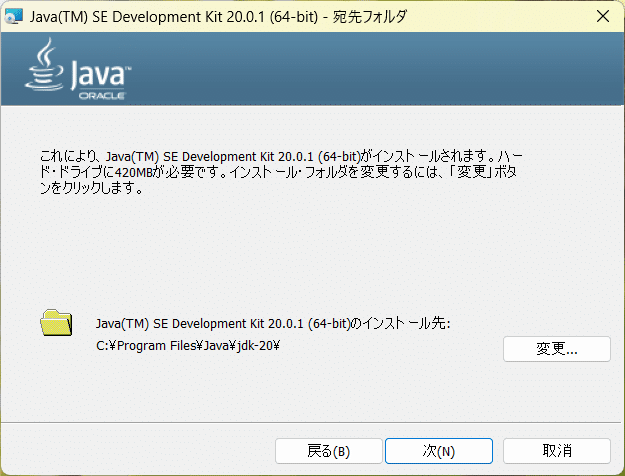Click the インストール先 label for JDK 20.0.1

273,323
